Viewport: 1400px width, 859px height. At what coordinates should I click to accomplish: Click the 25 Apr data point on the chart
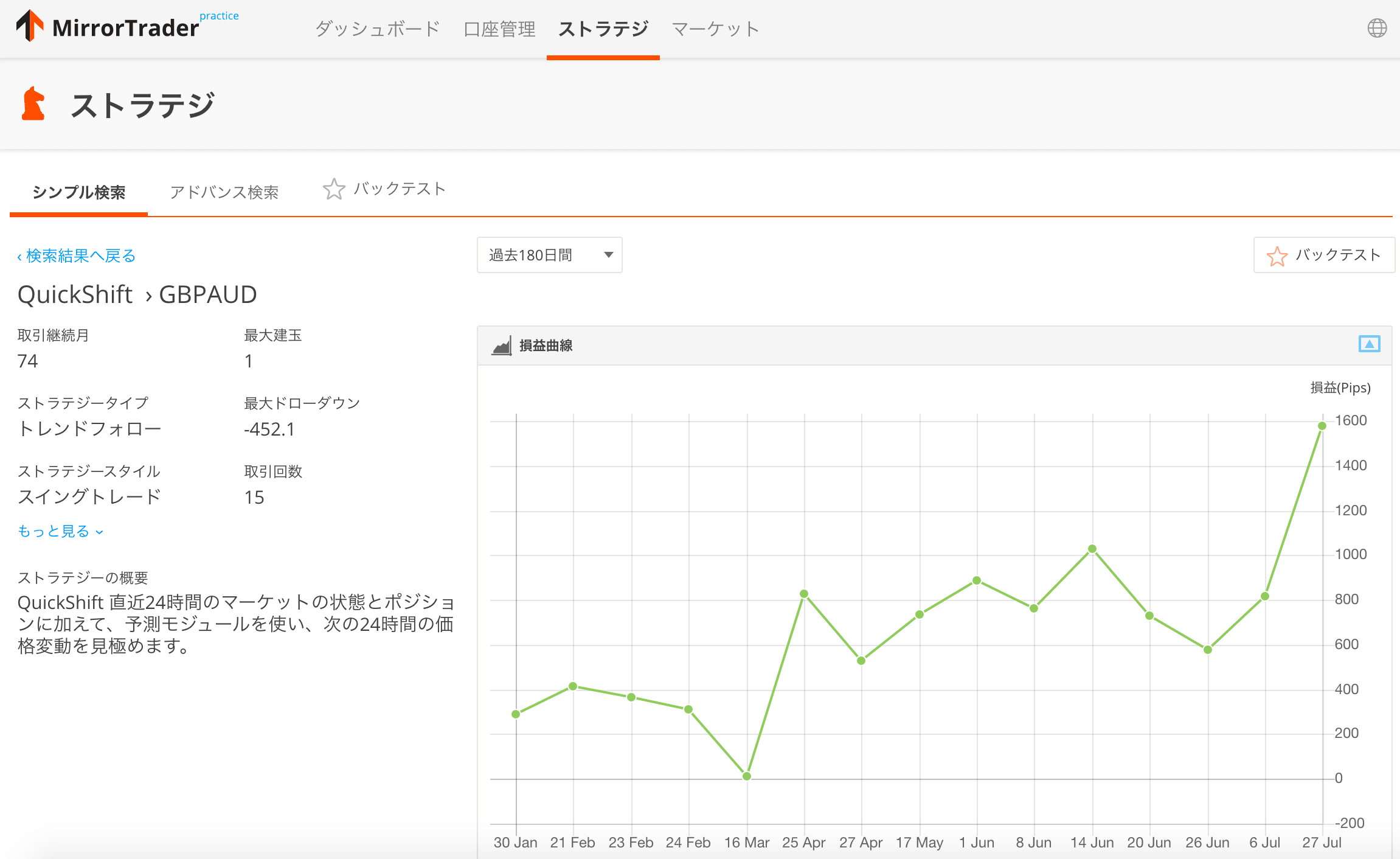(804, 594)
